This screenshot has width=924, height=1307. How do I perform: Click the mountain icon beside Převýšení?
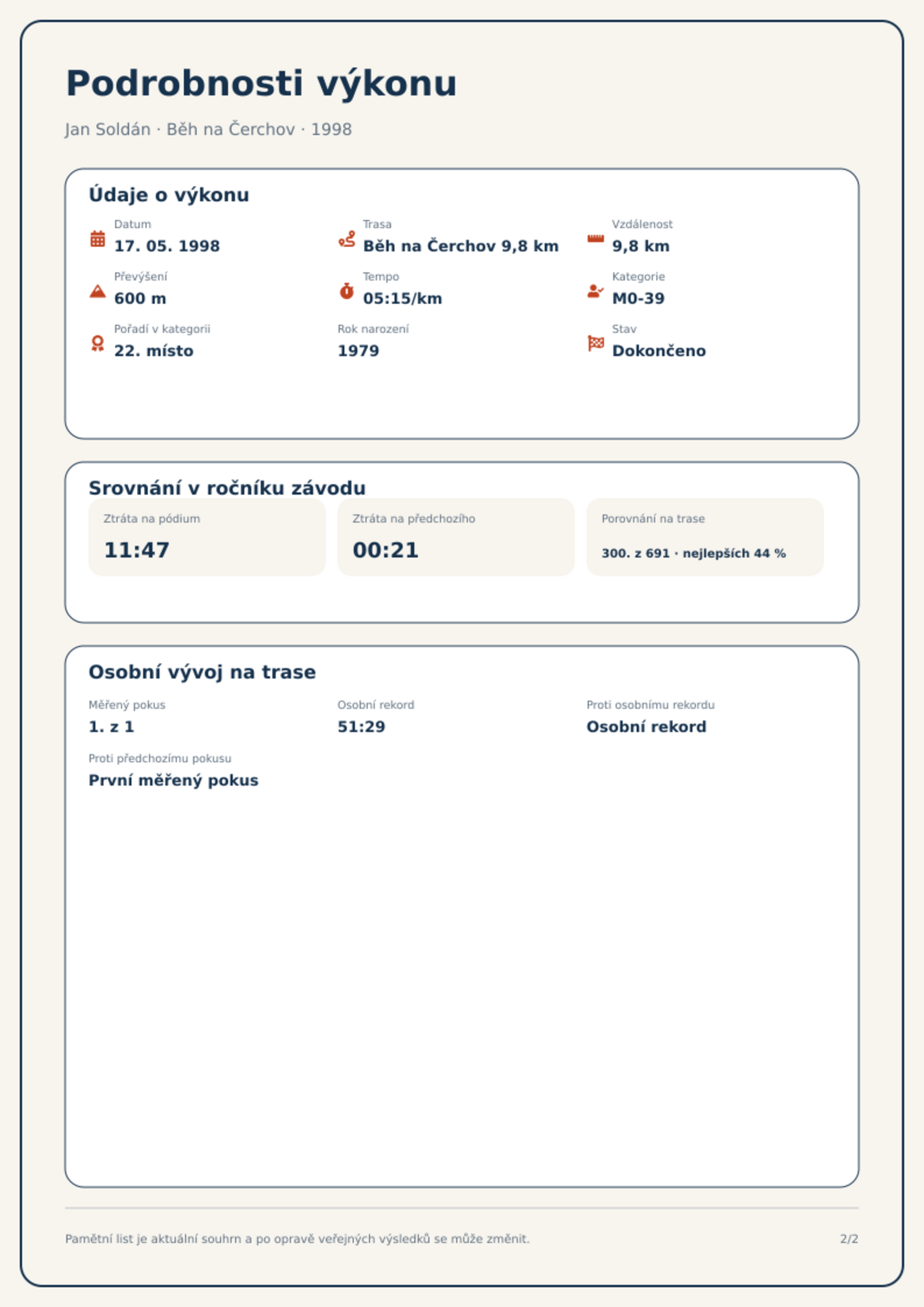[98, 291]
